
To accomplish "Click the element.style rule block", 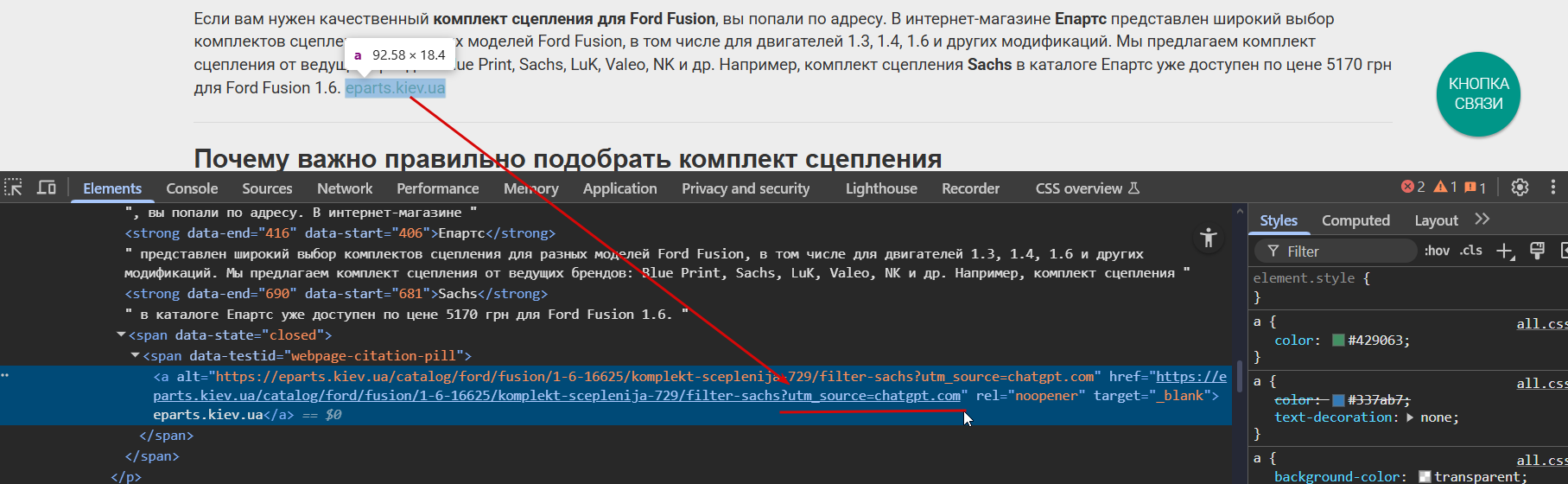I will (1408, 288).
